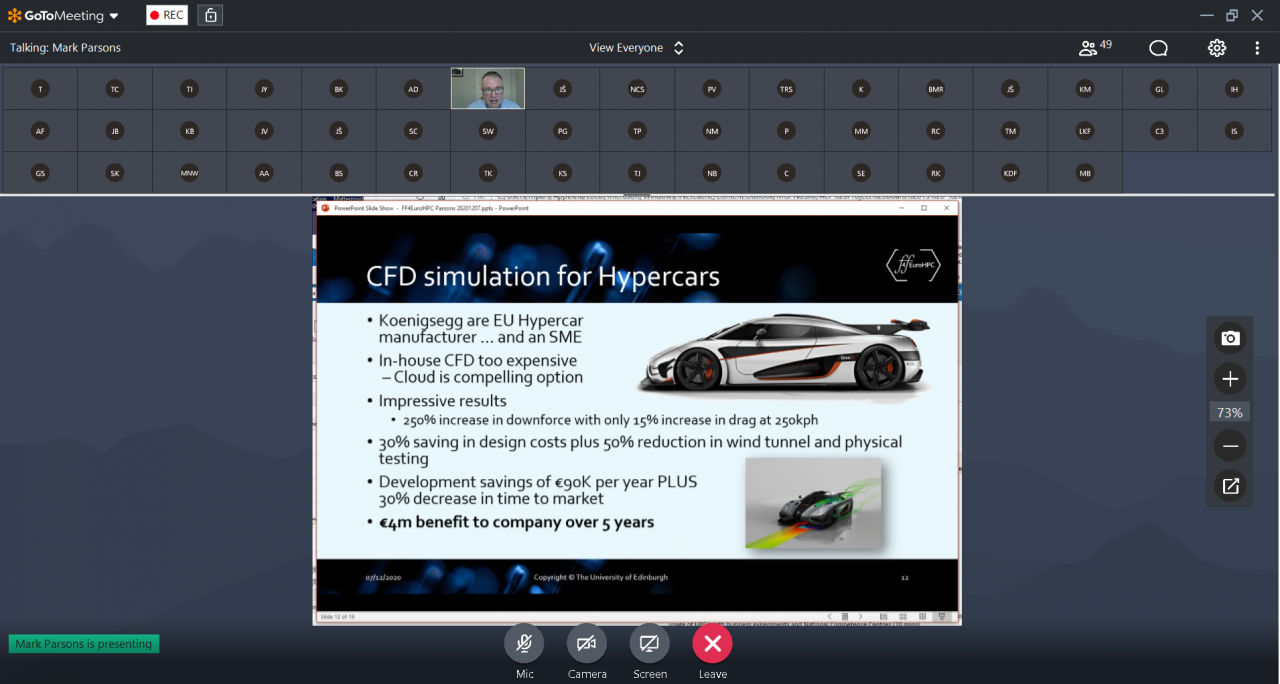Start sharing with the Screen button
The width and height of the screenshot is (1280, 684).
[x=650, y=643]
